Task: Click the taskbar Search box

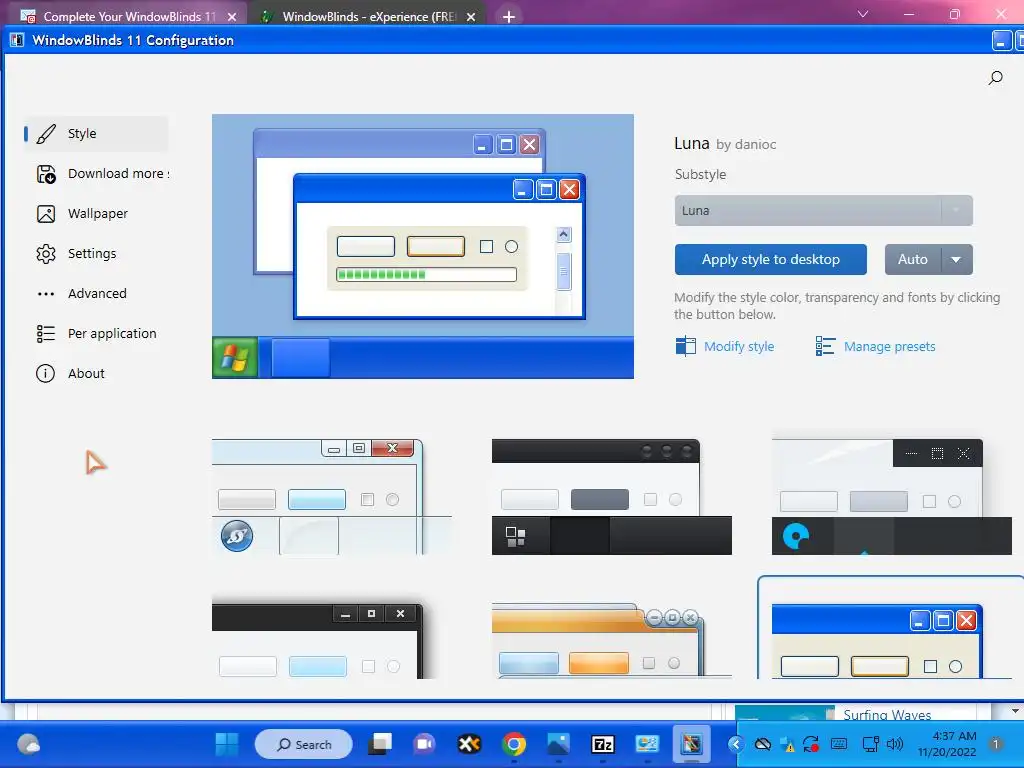Action: point(304,744)
